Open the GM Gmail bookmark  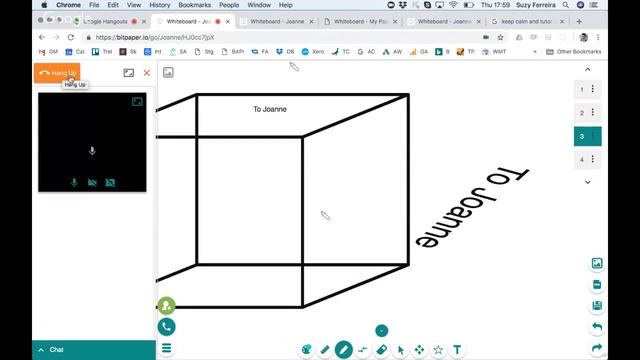coord(48,52)
